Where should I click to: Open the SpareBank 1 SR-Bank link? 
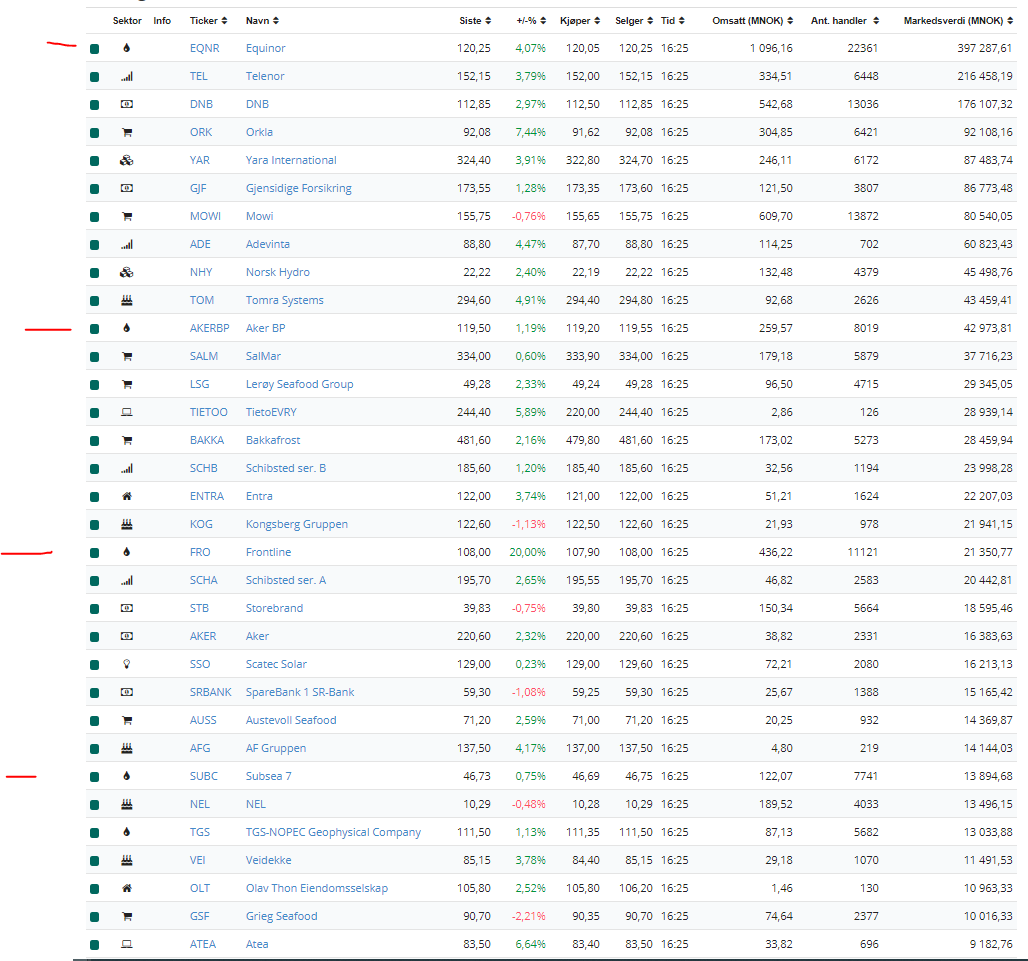300,692
